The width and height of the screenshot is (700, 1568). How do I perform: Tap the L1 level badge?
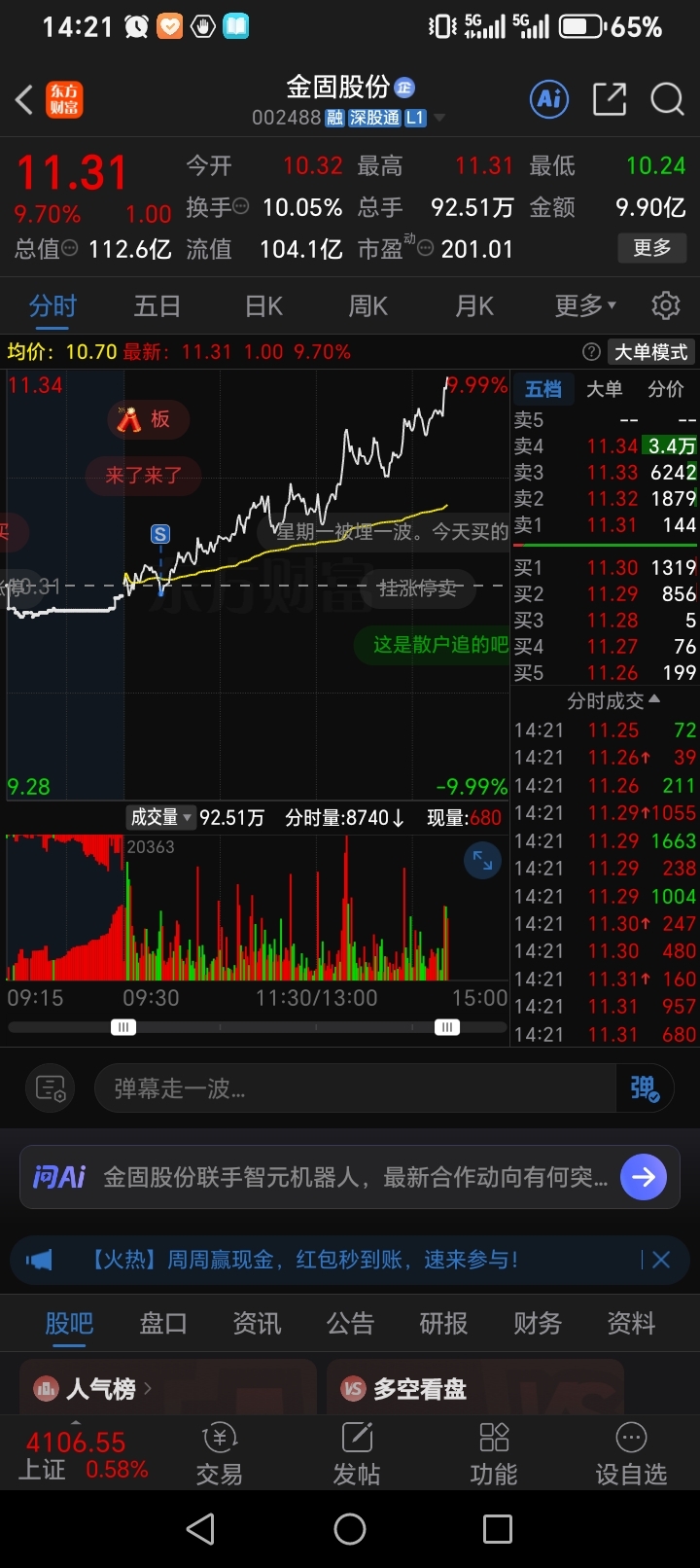click(415, 118)
